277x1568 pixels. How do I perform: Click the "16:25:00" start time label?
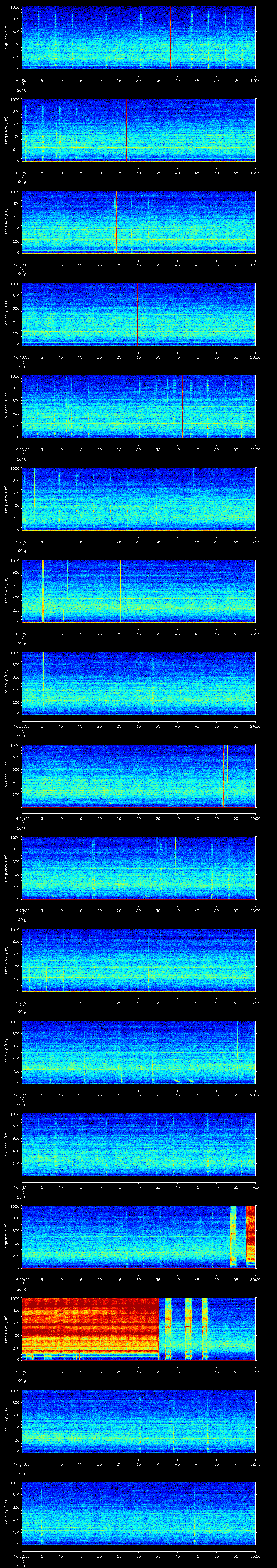coord(21,910)
